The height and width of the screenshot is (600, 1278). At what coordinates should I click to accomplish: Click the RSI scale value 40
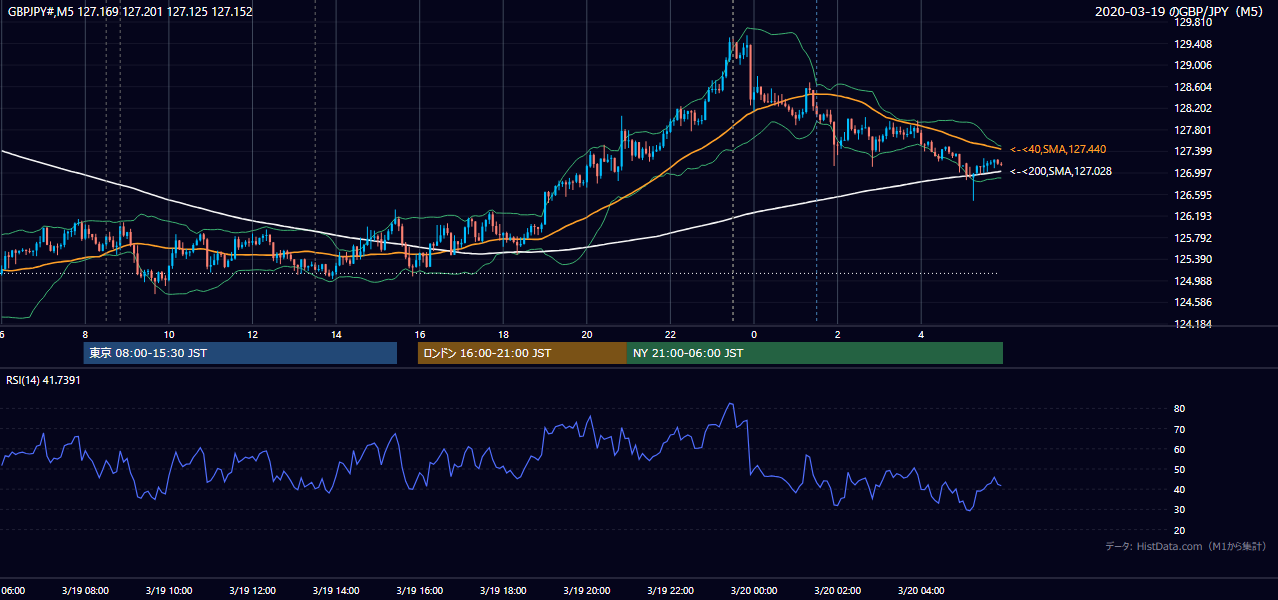tap(1180, 489)
